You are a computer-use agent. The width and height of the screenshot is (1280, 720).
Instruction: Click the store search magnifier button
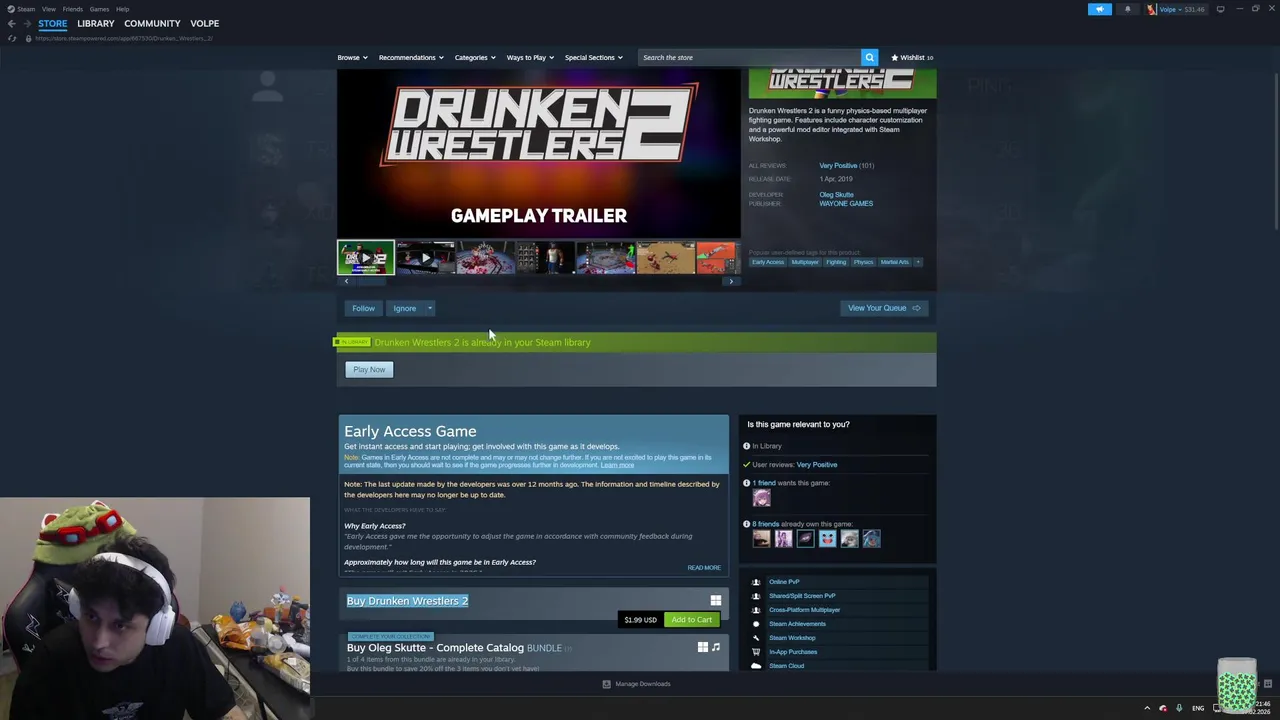pyautogui.click(x=869, y=57)
